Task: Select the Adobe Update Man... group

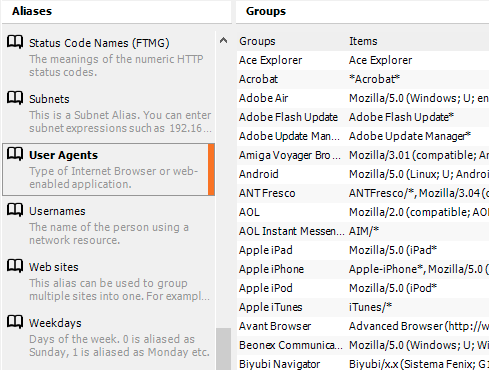Action: click(x=290, y=136)
